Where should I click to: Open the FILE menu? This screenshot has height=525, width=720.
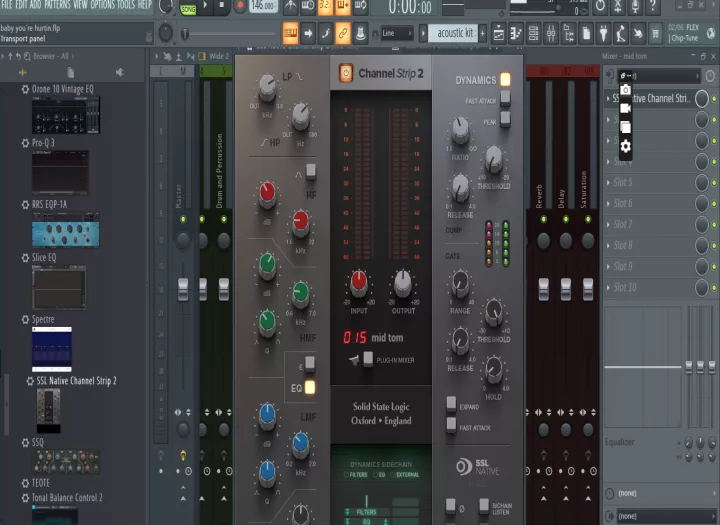[x=7, y=5]
